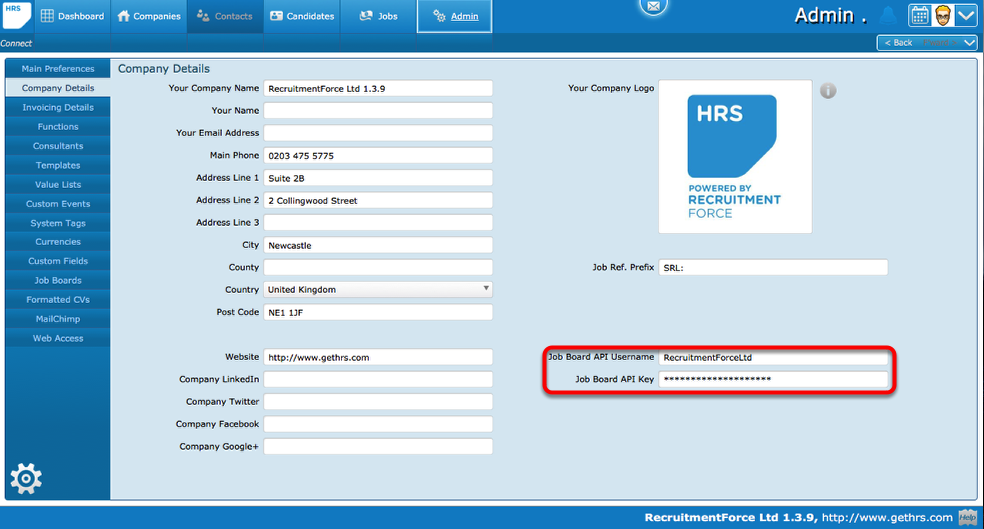
Task: Expand the Back/Forward history dropdown arrow
Action: click(x=970, y=43)
